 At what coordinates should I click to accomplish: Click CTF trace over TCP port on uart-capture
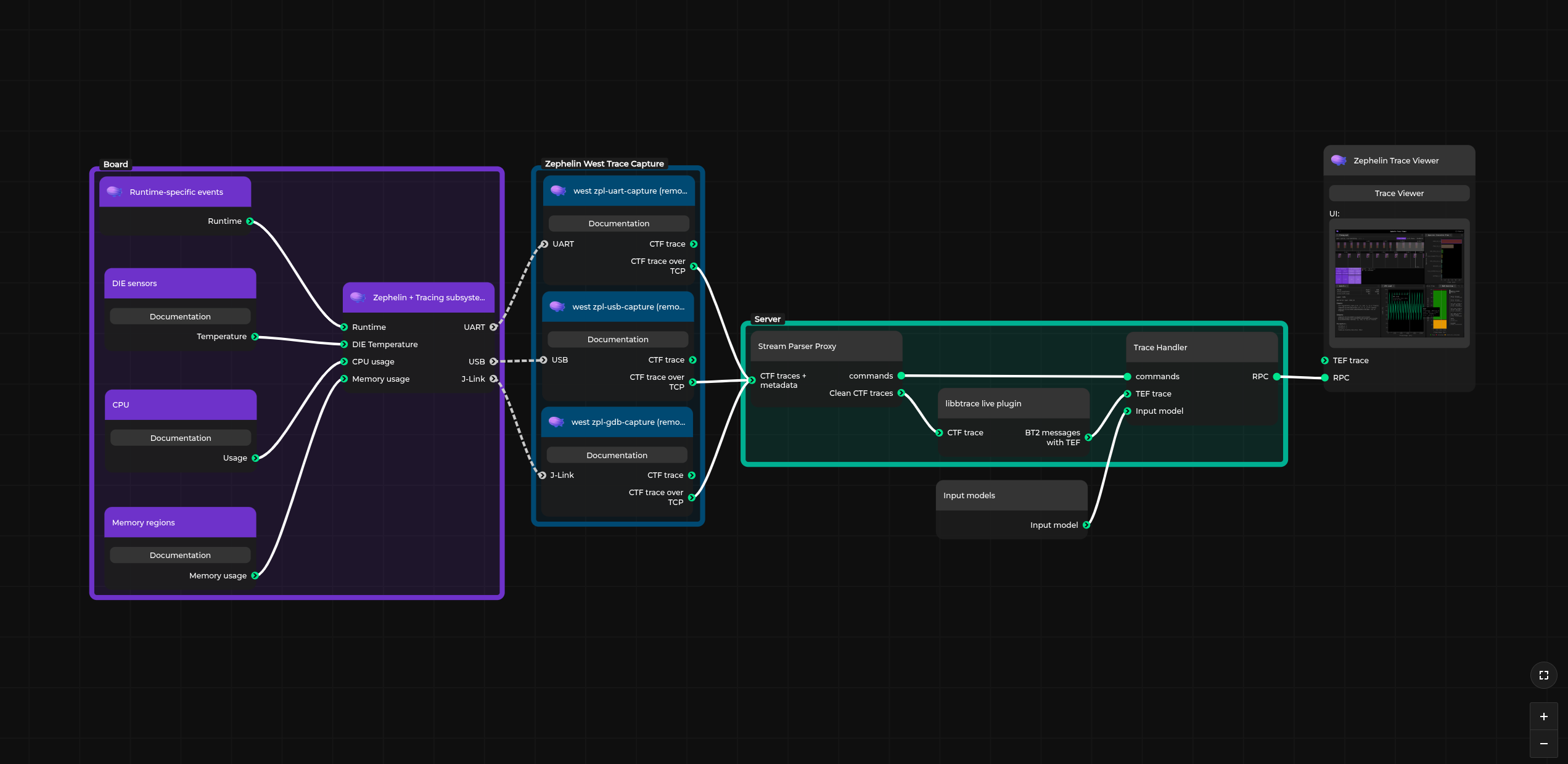(694, 266)
